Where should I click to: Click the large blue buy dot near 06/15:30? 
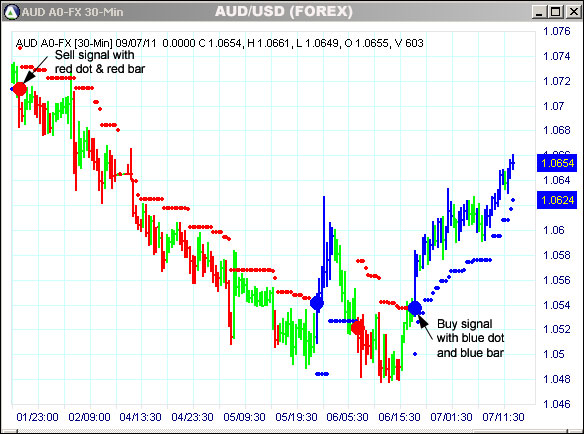(415, 308)
